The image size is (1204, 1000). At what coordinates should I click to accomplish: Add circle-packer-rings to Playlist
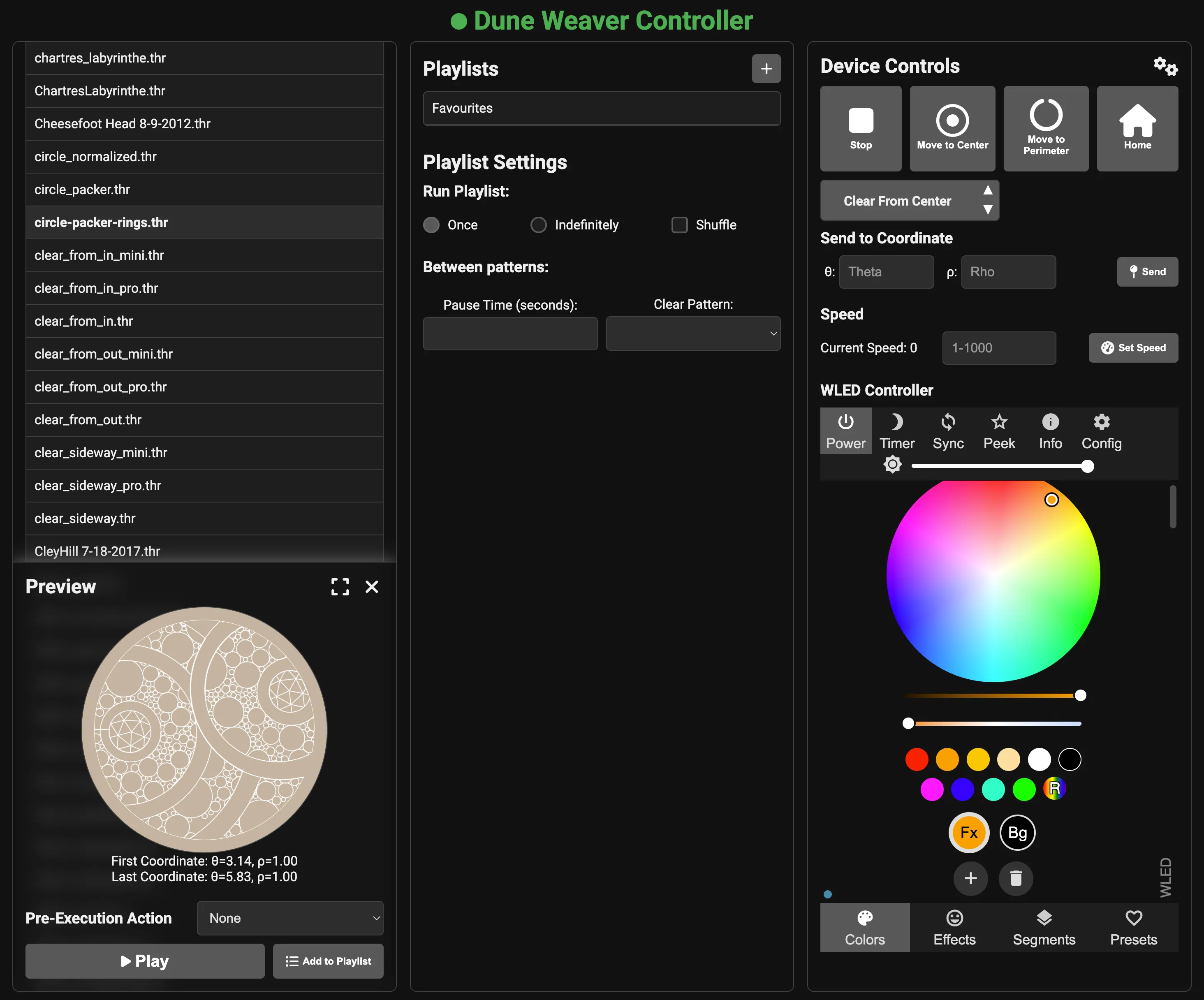coord(328,961)
